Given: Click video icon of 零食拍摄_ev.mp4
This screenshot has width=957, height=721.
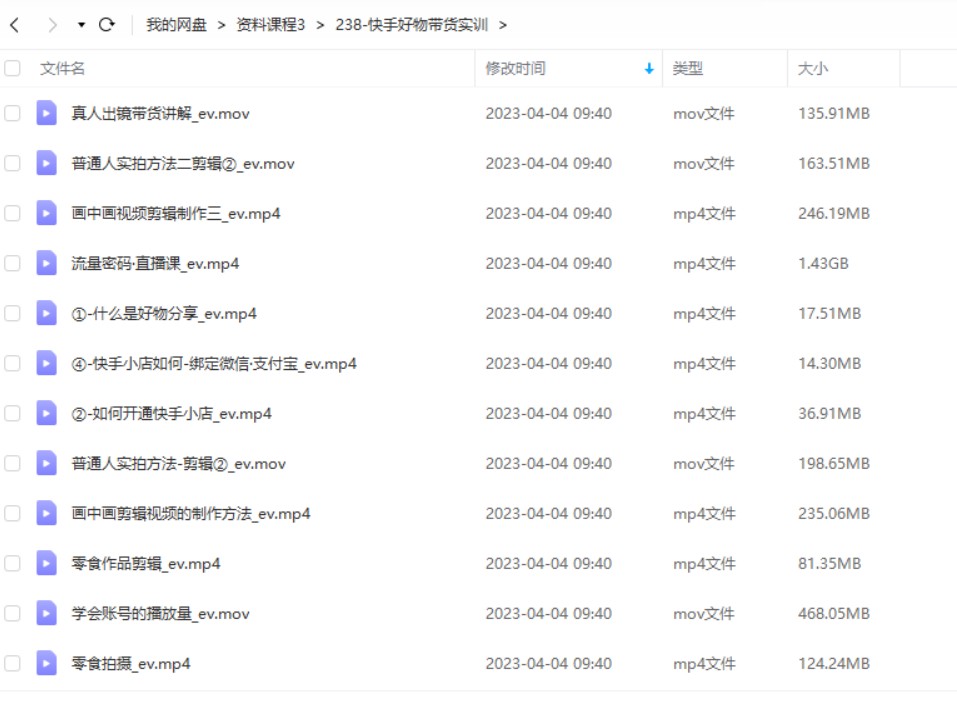Looking at the screenshot, I should (46, 663).
